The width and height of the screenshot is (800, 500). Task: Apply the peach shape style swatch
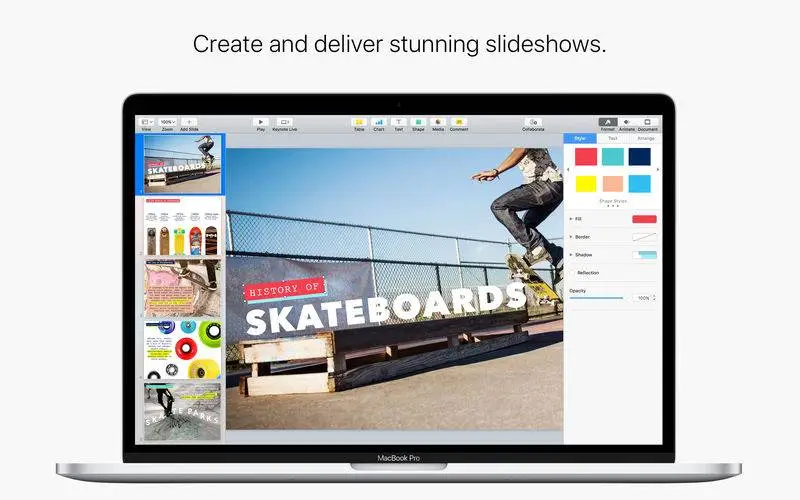point(612,184)
